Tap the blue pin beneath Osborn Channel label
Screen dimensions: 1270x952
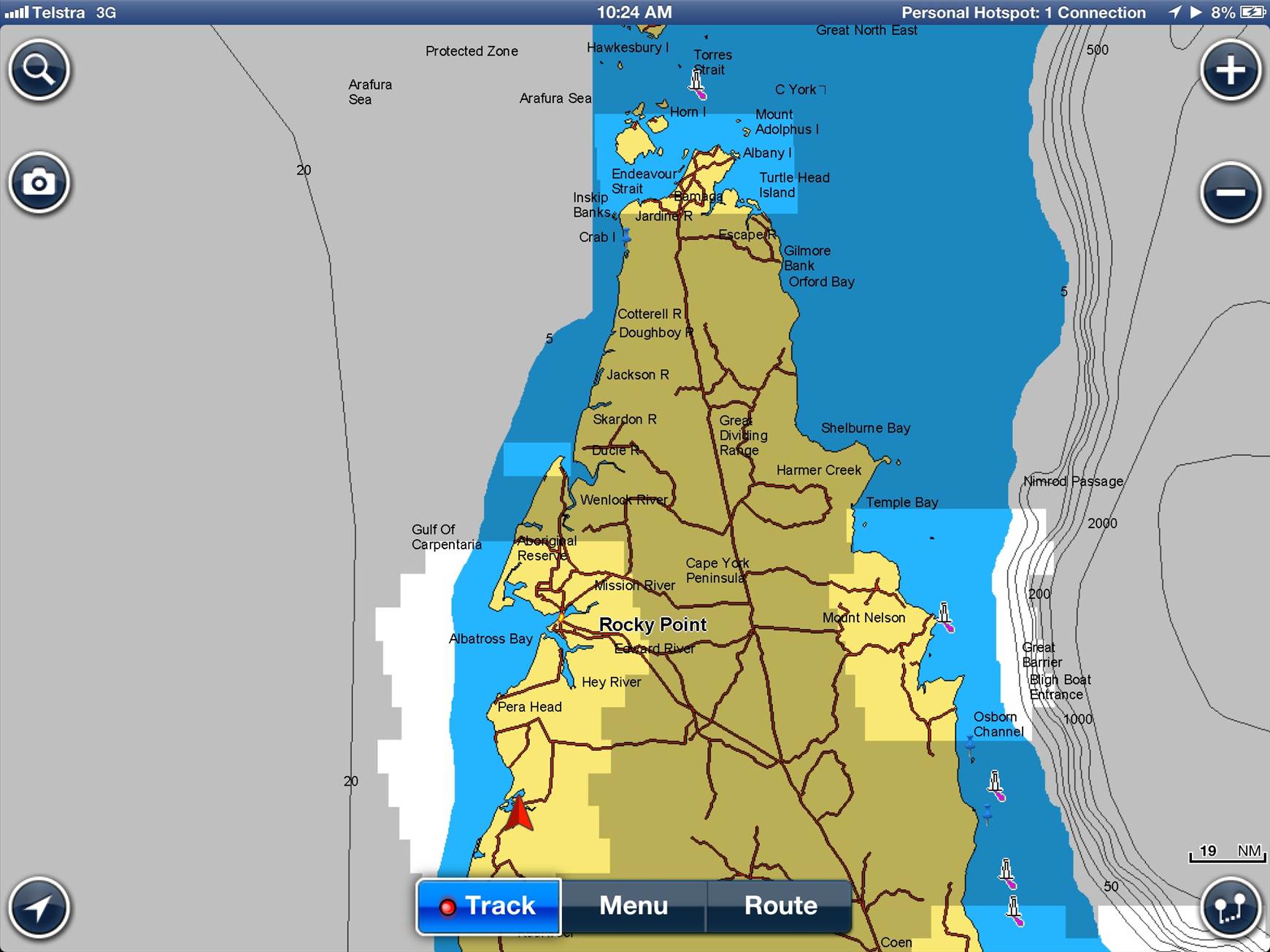[x=970, y=746]
